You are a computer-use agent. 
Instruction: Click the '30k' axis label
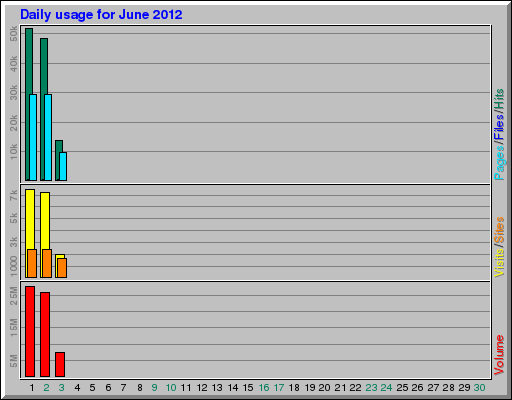coord(14,92)
